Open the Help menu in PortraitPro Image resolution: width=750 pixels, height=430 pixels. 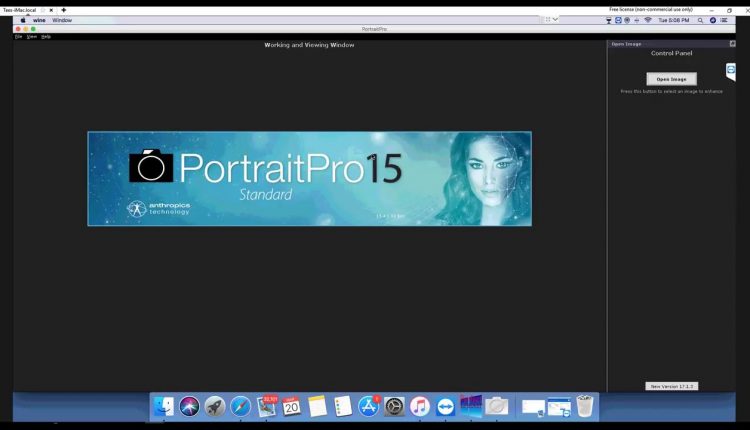pyautogui.click(x=45, y=36)
